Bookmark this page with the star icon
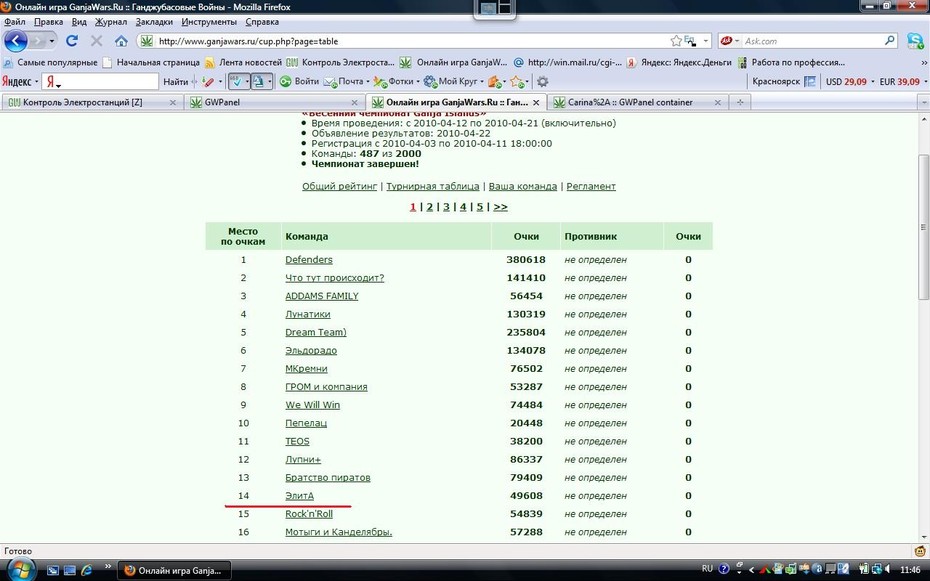 pyautogui.click(x=676, y=41)
